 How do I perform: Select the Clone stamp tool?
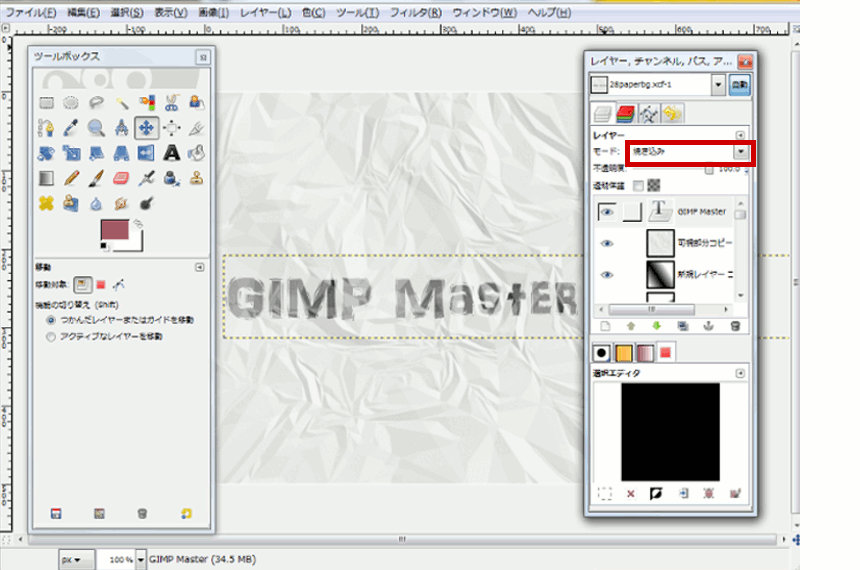[196, 178]
